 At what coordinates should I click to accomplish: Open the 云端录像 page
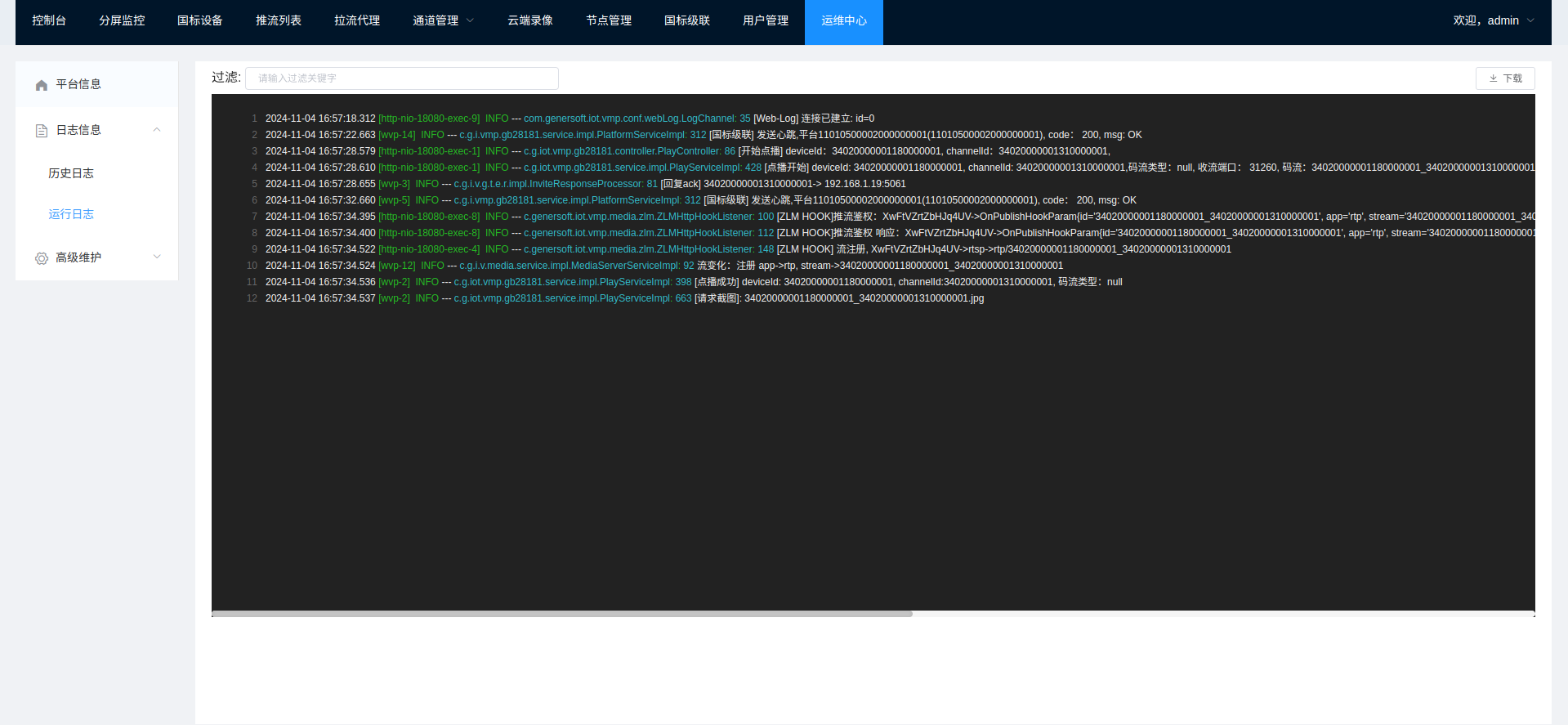530,20
